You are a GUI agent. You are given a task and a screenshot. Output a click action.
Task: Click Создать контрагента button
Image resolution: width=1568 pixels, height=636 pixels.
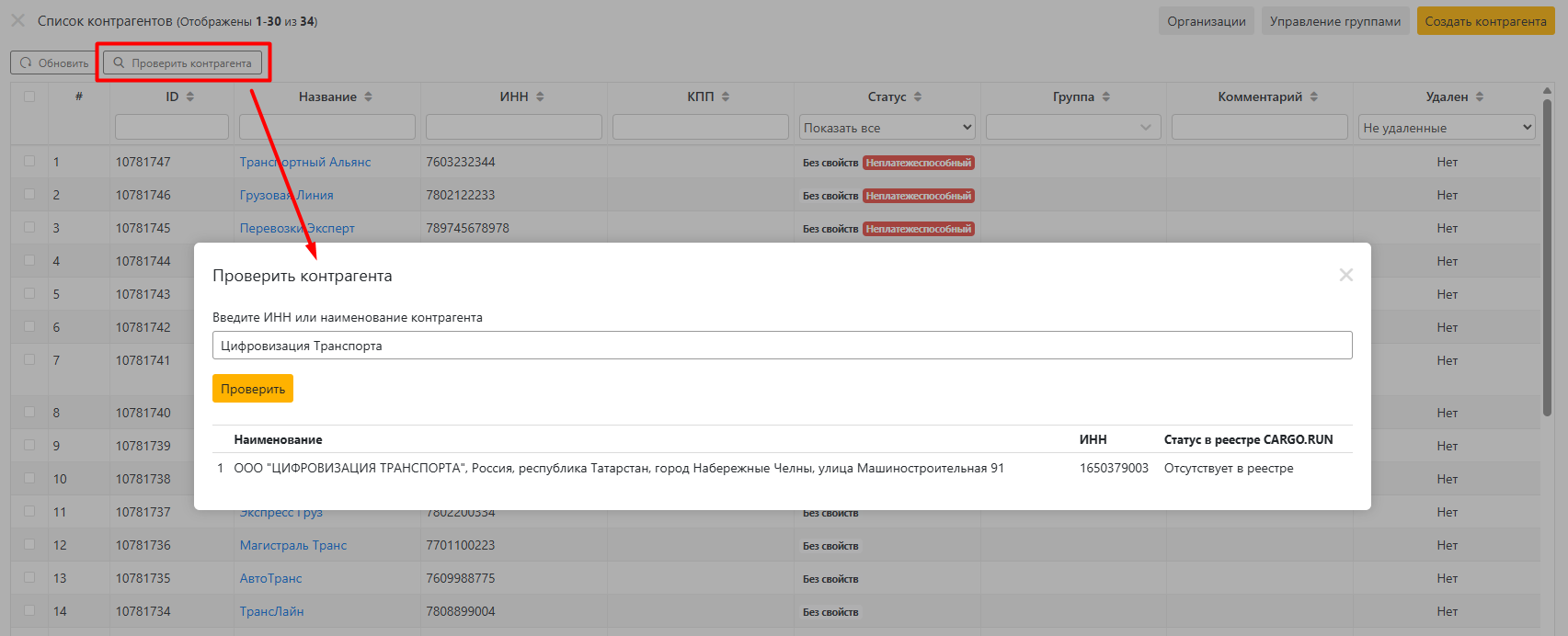pos(1485,21)
